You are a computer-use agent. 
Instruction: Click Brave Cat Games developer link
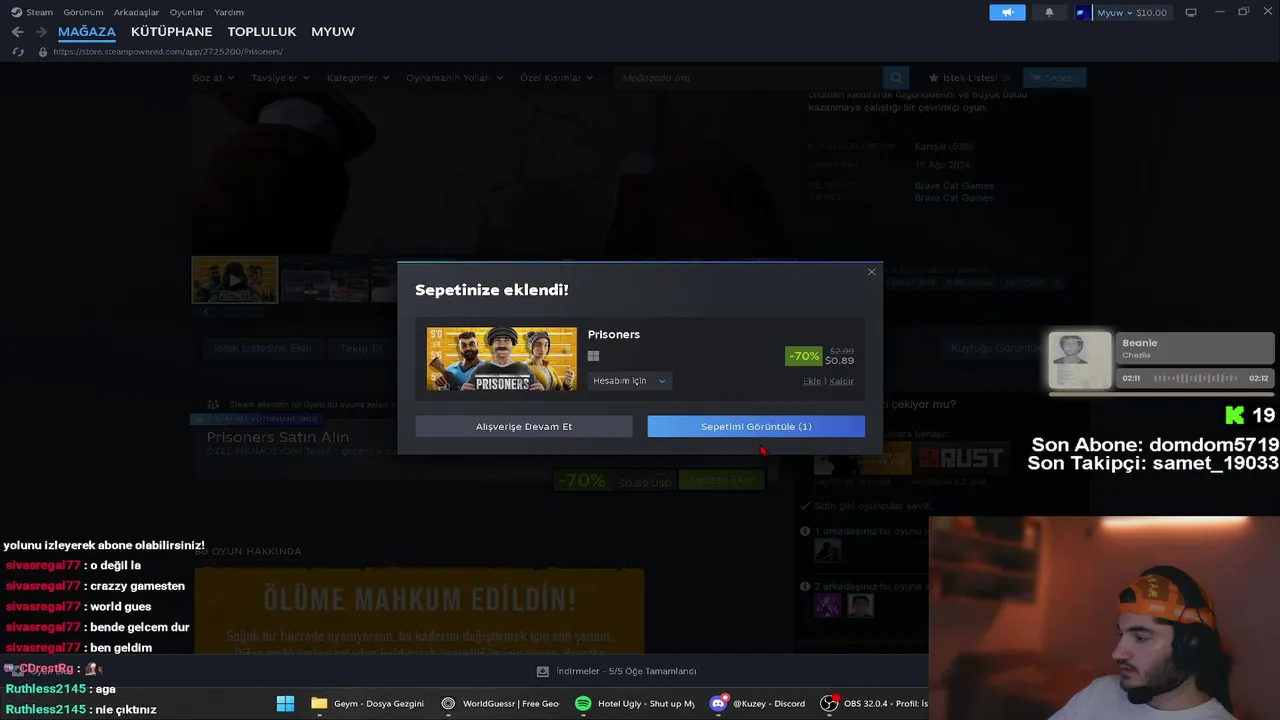pyautogui.click(x=954, y=186)
